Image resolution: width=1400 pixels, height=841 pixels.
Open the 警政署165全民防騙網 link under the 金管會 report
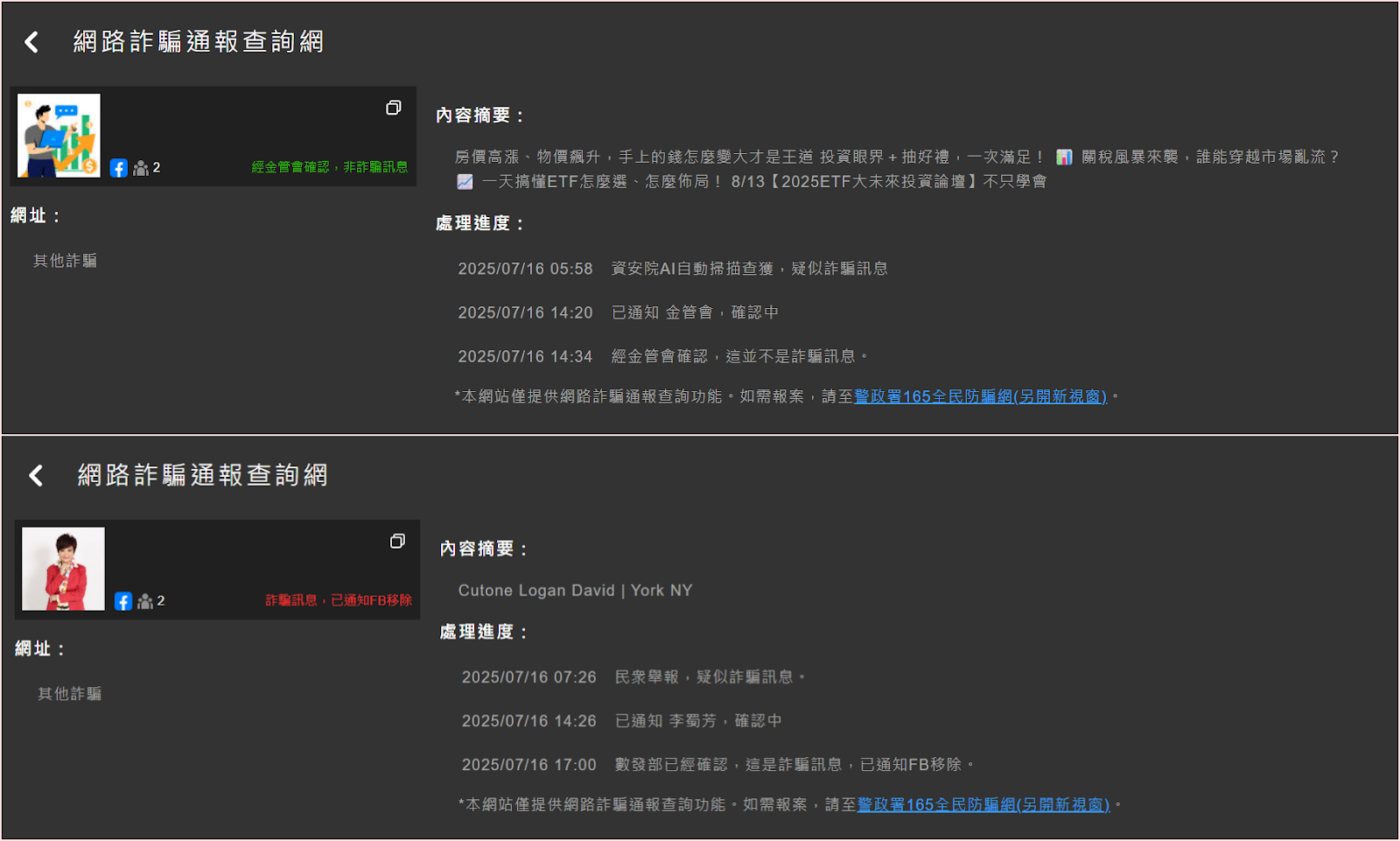pos(980,396)
